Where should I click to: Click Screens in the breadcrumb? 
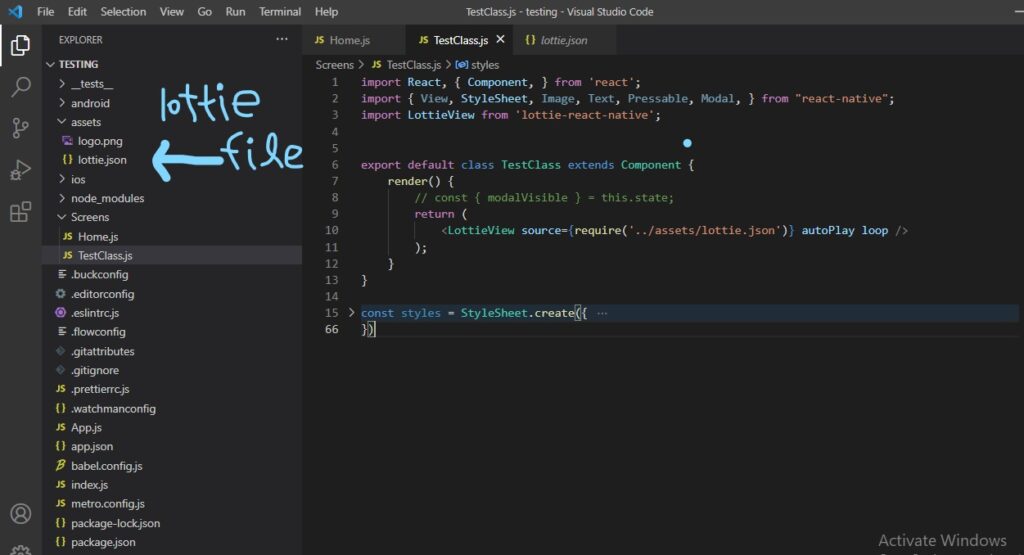click(x=334, y=65)
